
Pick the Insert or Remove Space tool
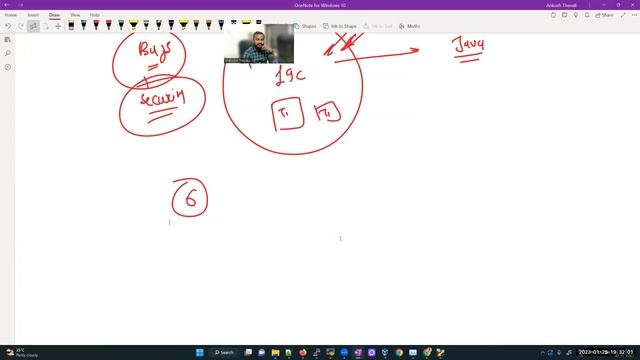[58, 26]
